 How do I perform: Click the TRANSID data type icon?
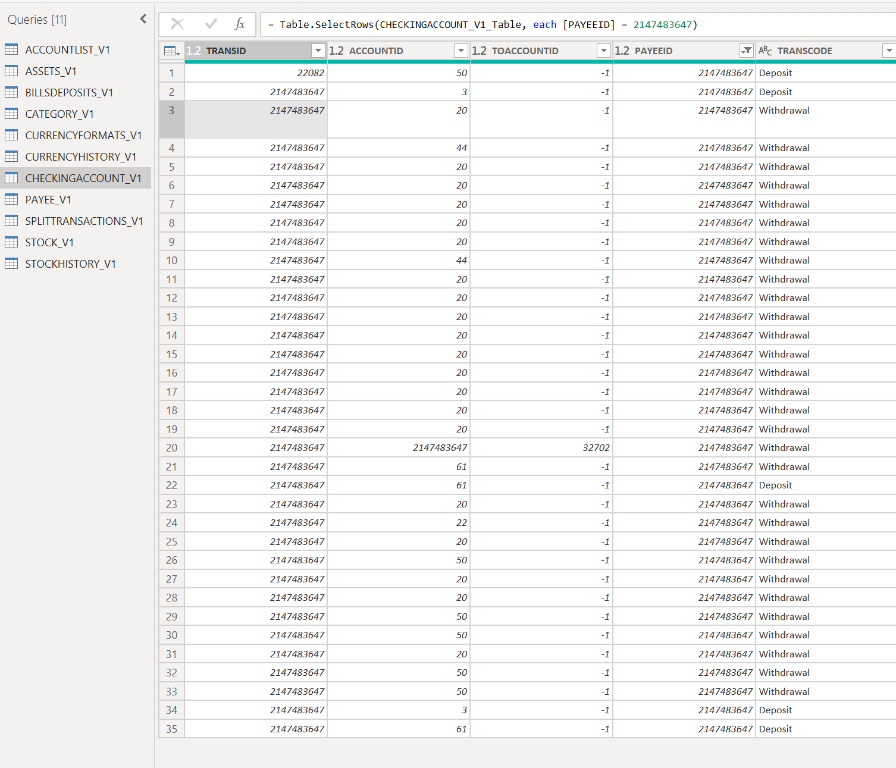point(194,51)
